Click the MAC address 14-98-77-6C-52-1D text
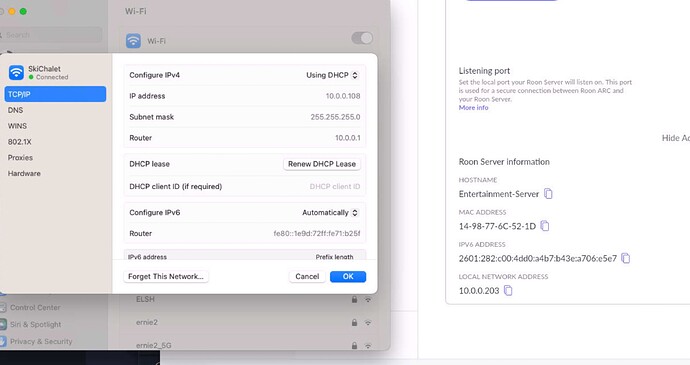 (x=497, y=226)
